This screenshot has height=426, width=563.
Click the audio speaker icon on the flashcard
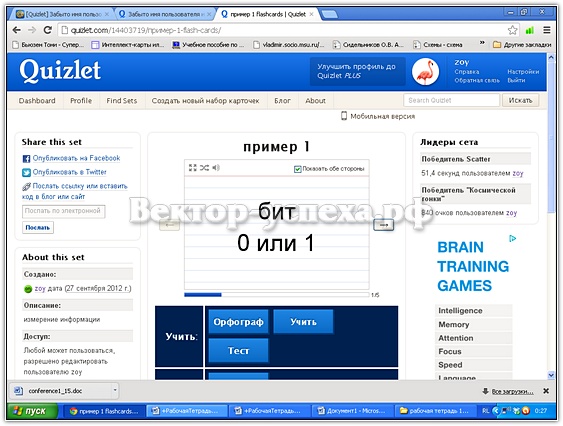tap(216, 168)
